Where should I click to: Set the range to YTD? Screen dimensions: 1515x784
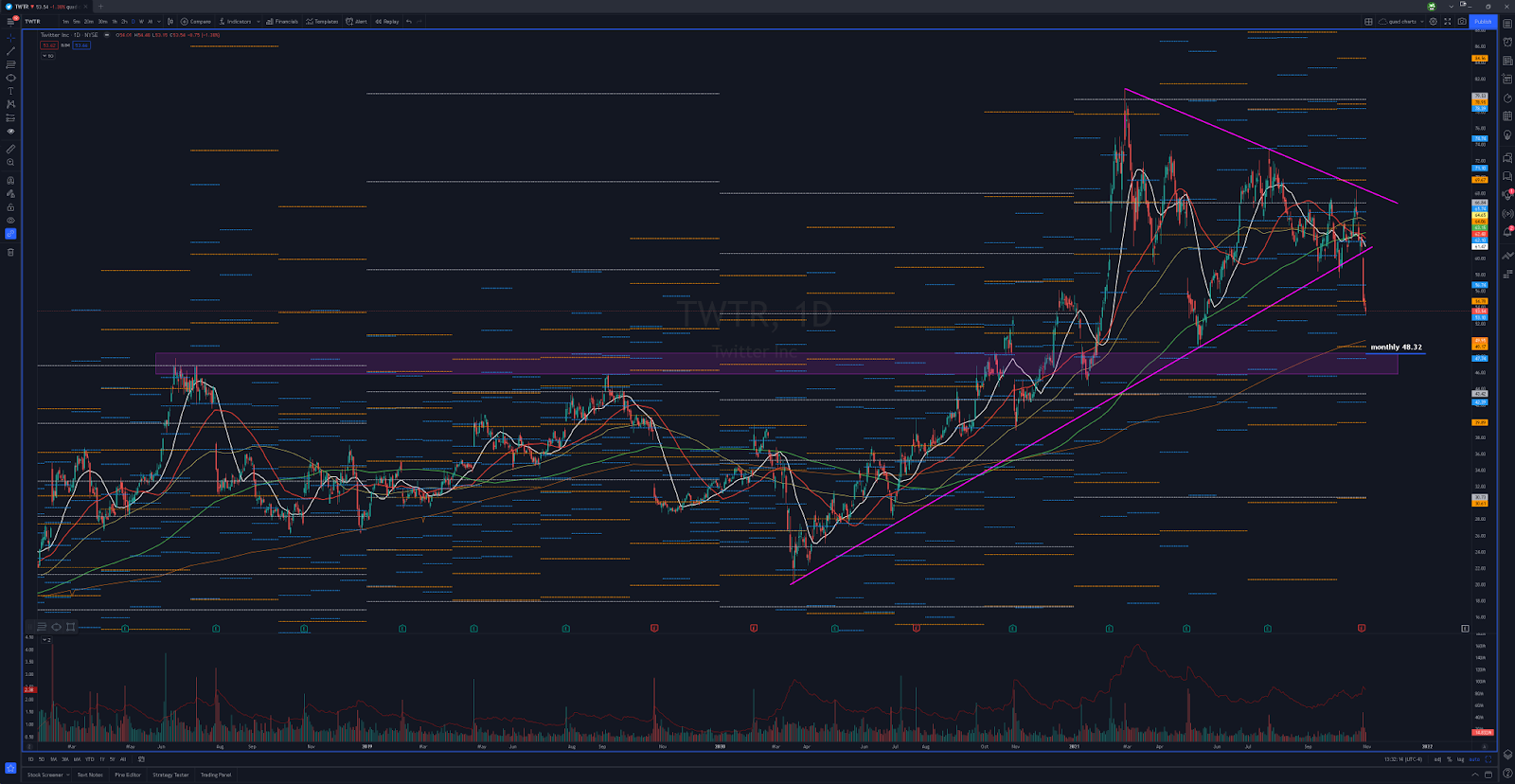click(x=90, y=758)
